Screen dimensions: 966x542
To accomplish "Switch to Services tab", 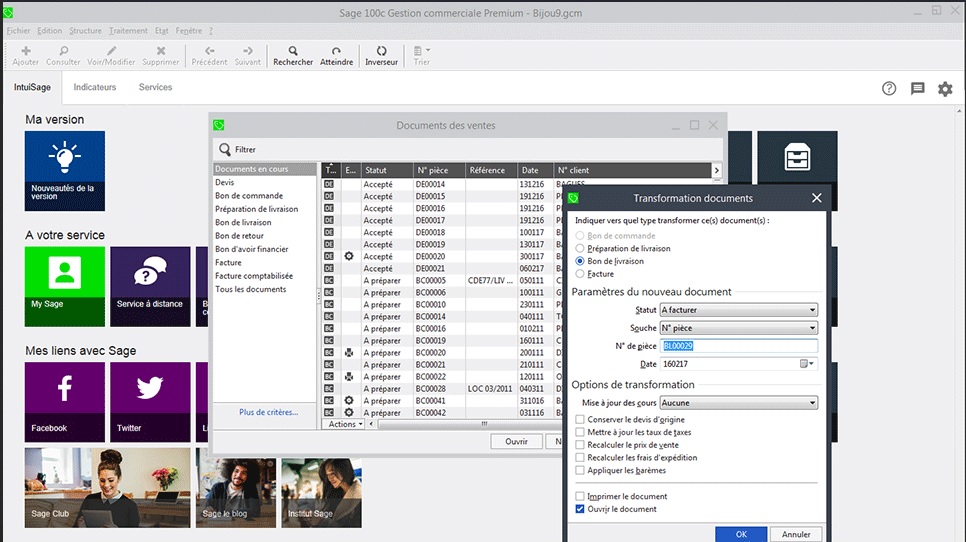I will pyautogui.click(x=155, y=87).
